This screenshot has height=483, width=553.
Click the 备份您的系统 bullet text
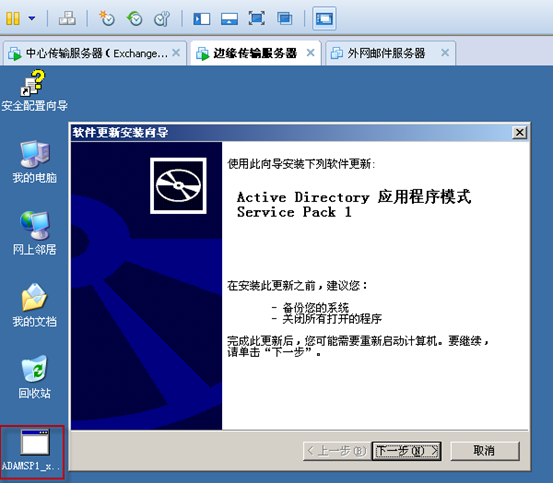(x=316, y=308)
